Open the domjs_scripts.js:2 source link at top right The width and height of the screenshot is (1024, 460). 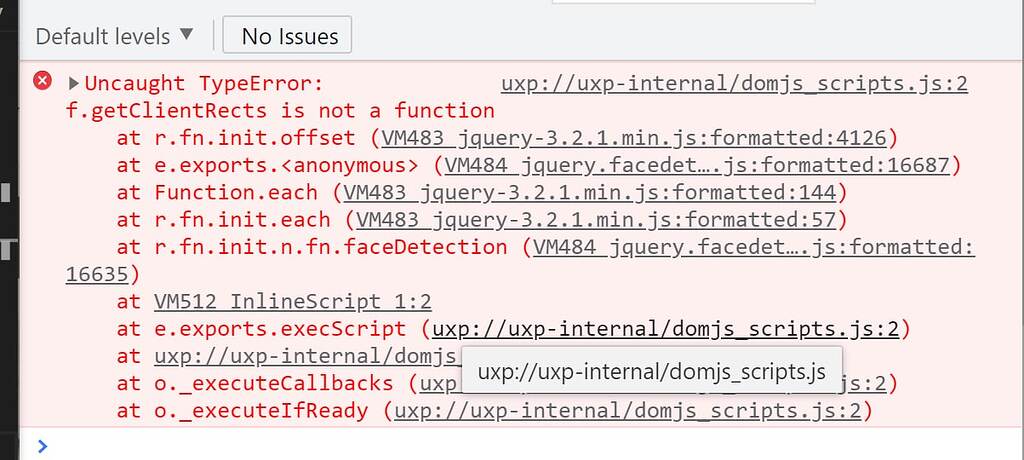click(734, 84)
